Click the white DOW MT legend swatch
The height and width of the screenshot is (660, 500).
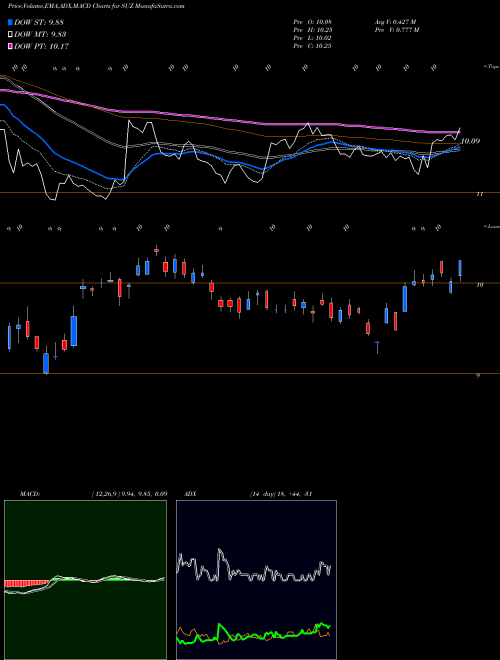pyautogui.click(x=10, y=35)
